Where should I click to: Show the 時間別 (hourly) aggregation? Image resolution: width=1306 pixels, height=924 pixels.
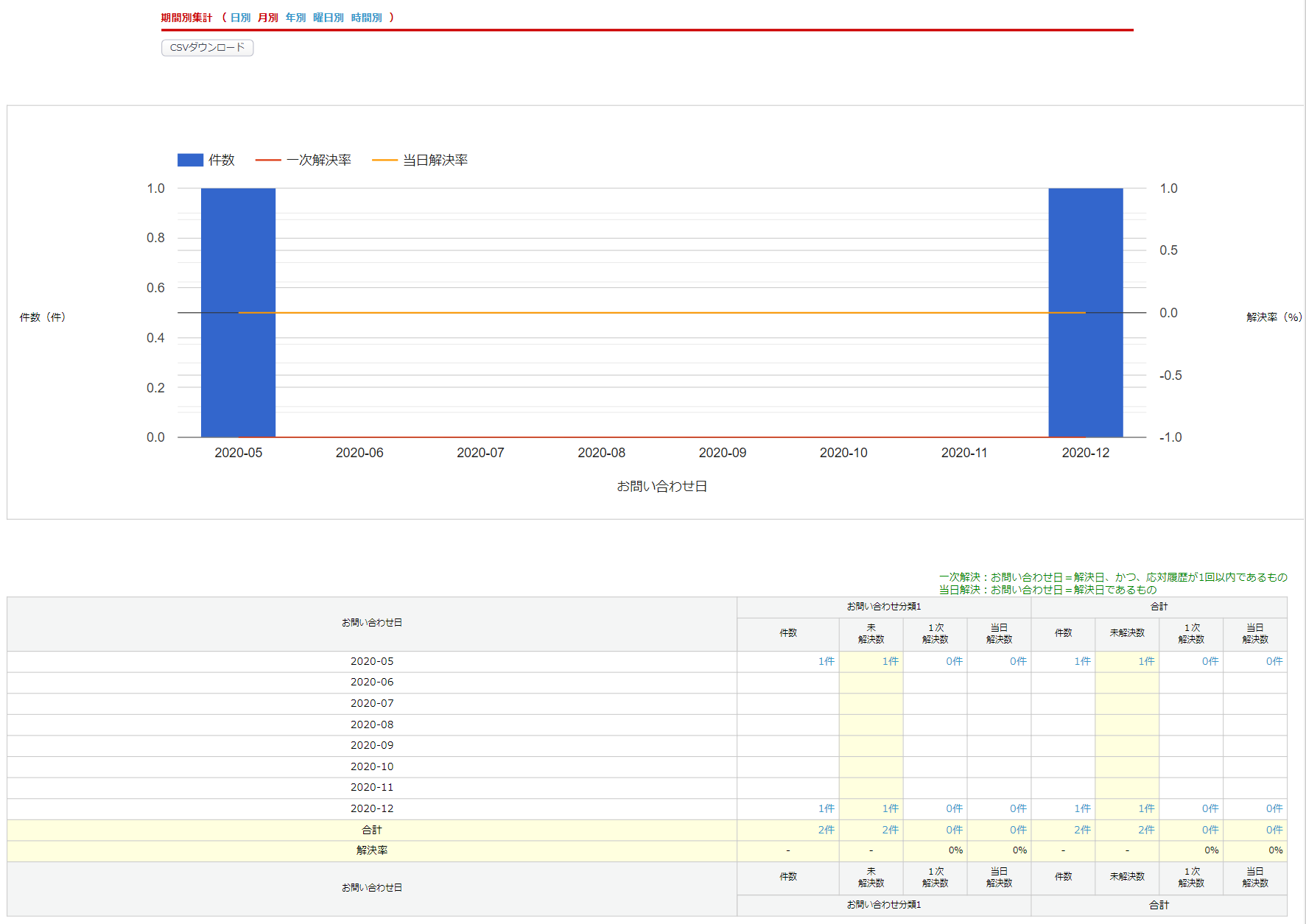point(366,18)
